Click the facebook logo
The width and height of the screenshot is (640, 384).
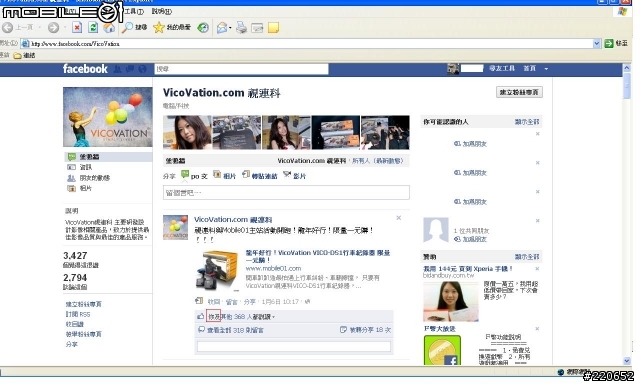pos(85,69)
